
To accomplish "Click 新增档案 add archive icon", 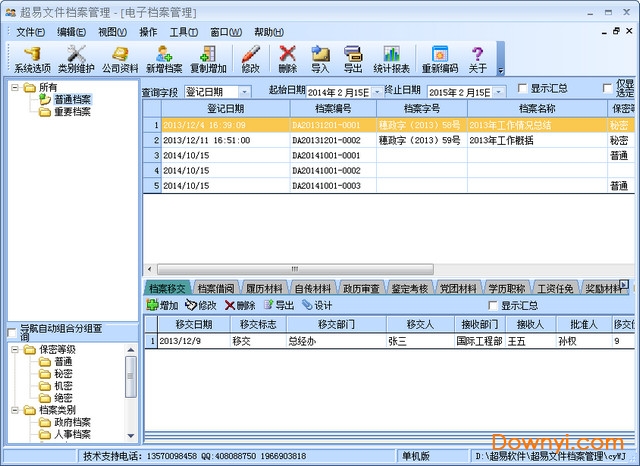I will pos(164,59).
